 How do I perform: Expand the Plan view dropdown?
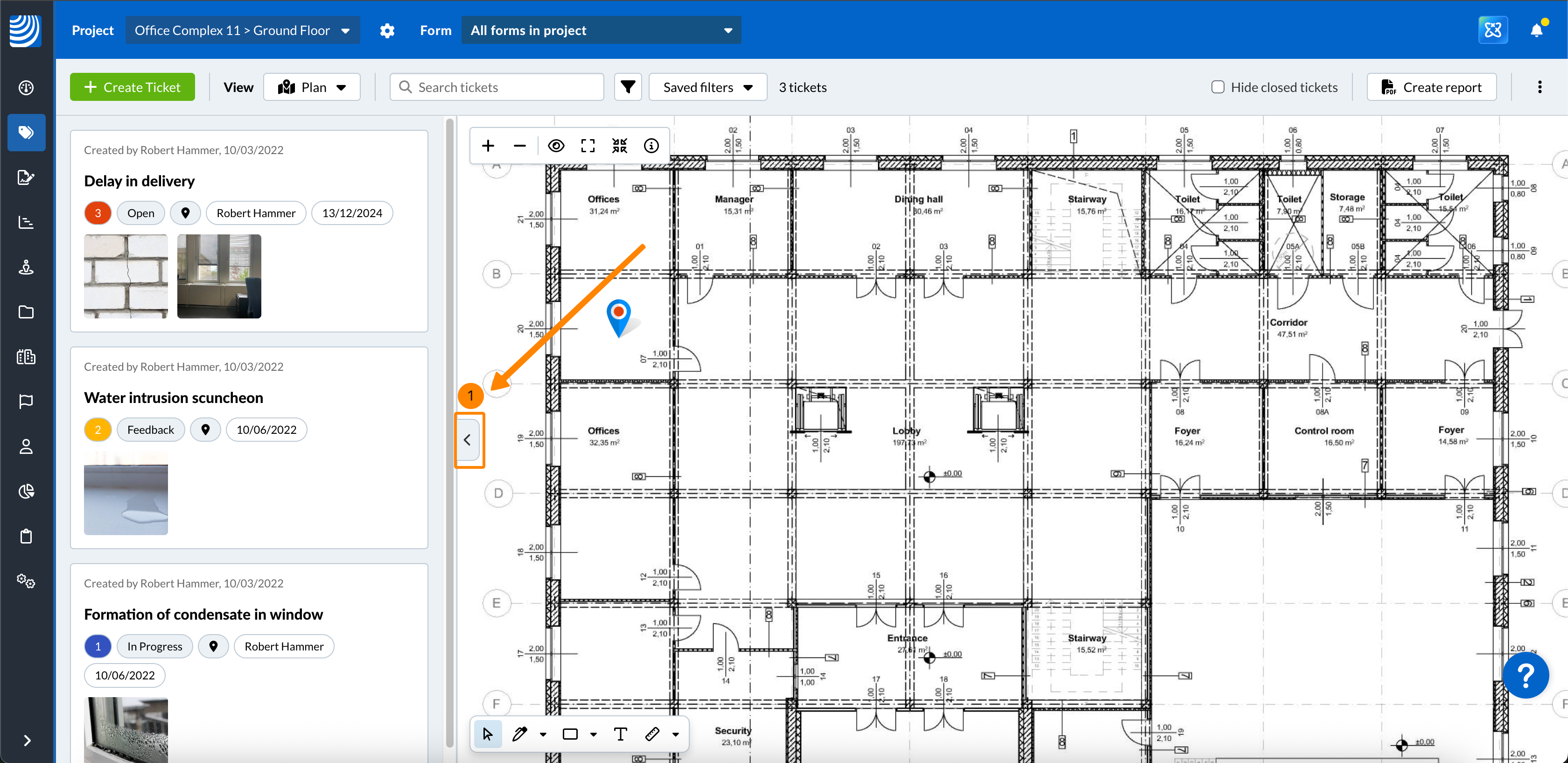[x=312, y=87]
